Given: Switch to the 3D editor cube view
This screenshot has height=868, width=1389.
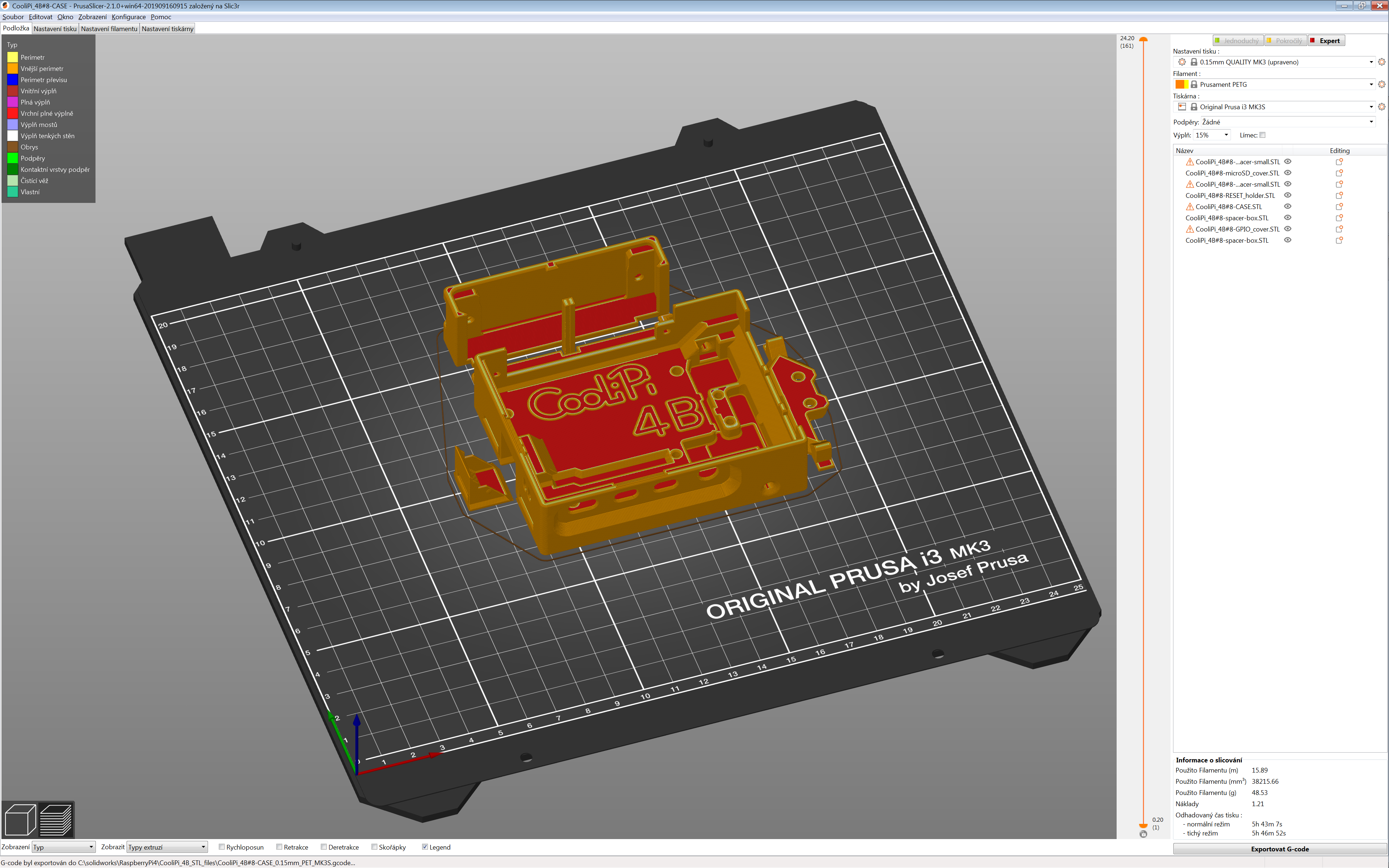Looking at the screenshot, I should (x=20, y=819).
